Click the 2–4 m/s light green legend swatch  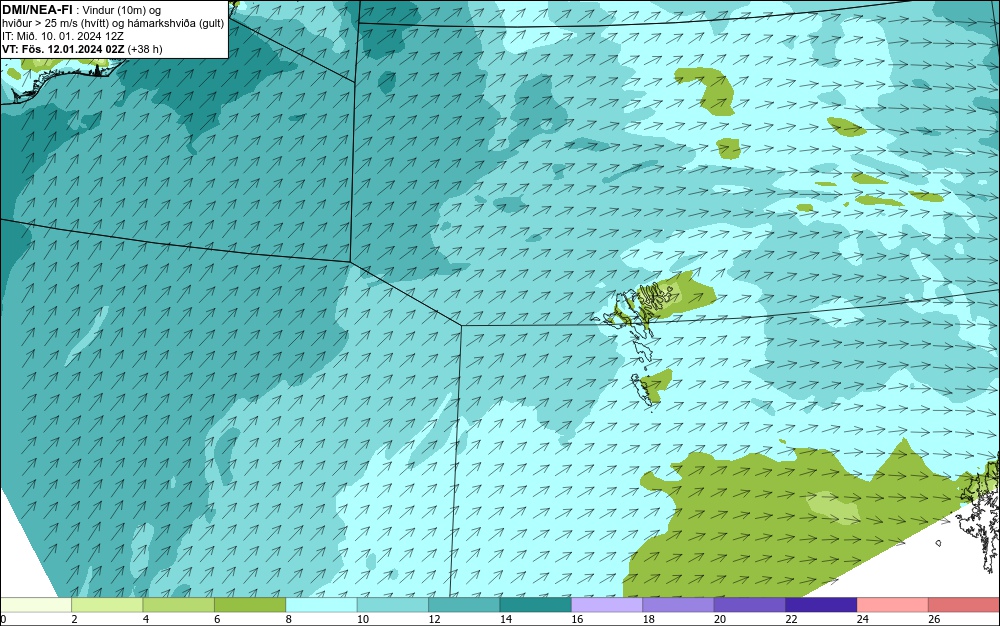[x=107, y=604]
